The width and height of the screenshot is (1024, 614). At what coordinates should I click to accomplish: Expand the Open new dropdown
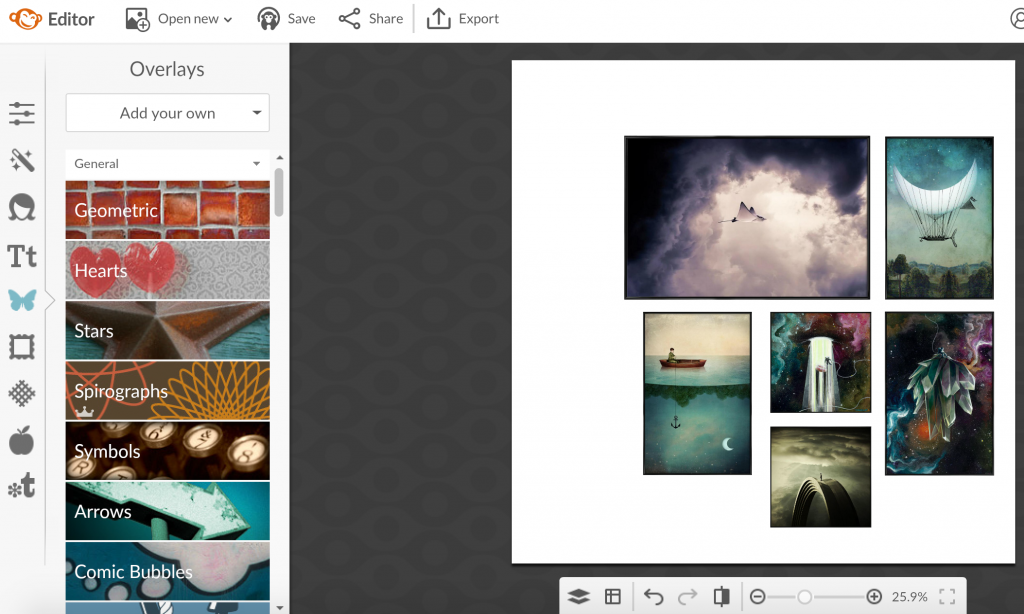coord(228,20)
